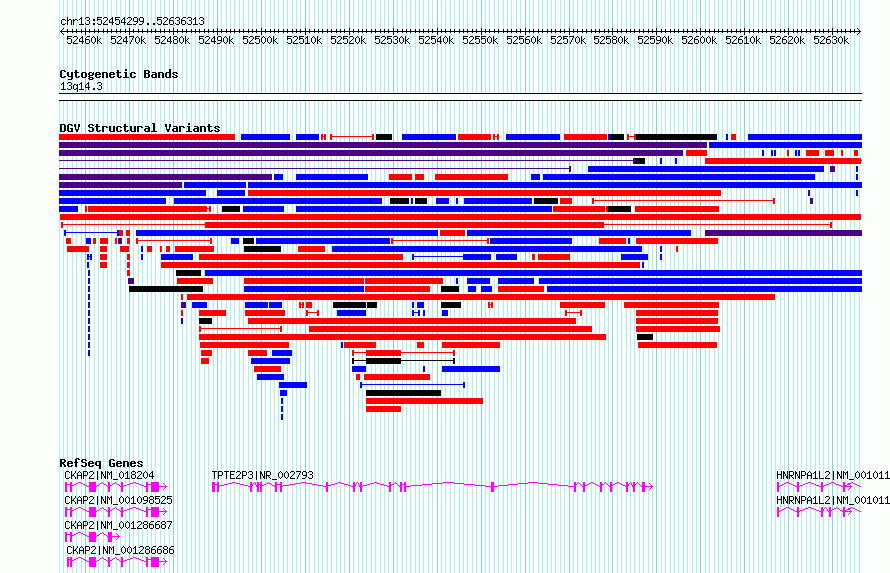Select the 52630k ruler tick label
The image size is (890, 573).
(831, 41)
